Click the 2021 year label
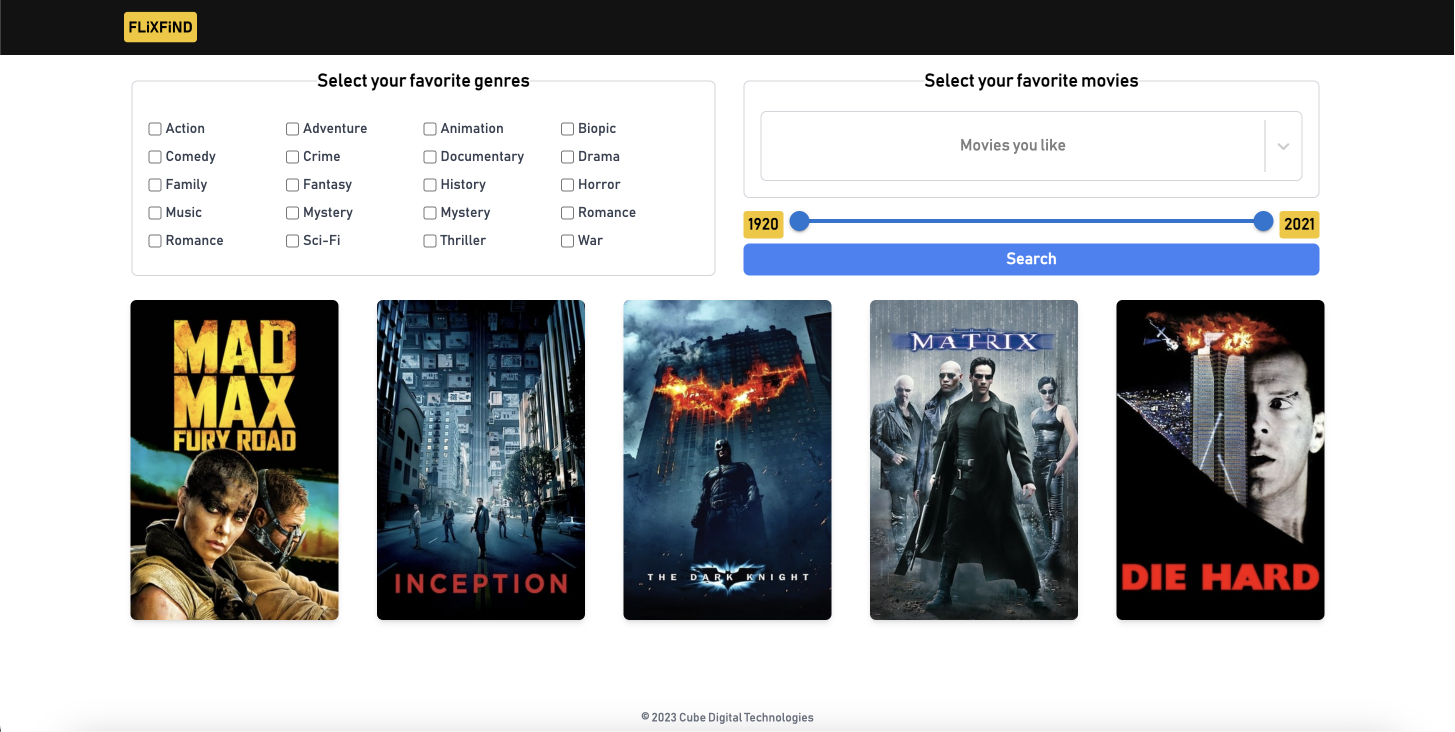Image resolution: width=1455 pixels, height=732 pixels. click(x=1299, y=224)
